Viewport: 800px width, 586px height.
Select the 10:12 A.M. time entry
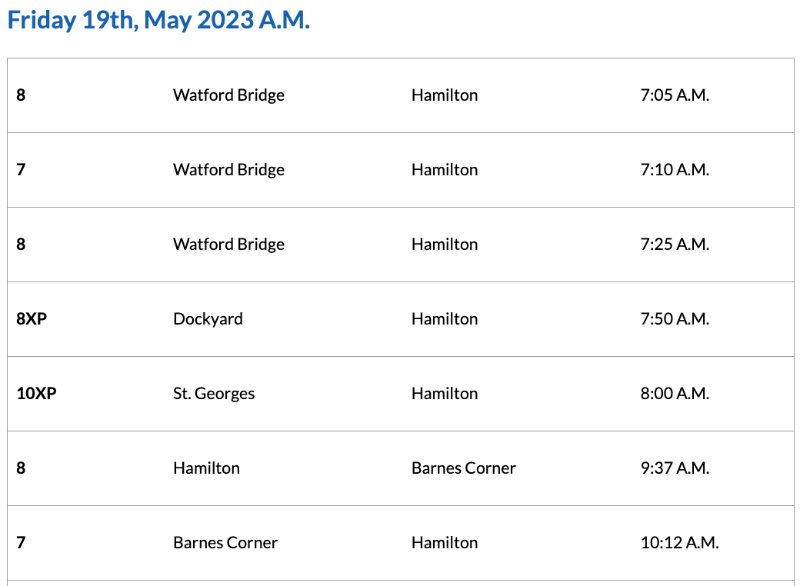(x=679, y=543)
